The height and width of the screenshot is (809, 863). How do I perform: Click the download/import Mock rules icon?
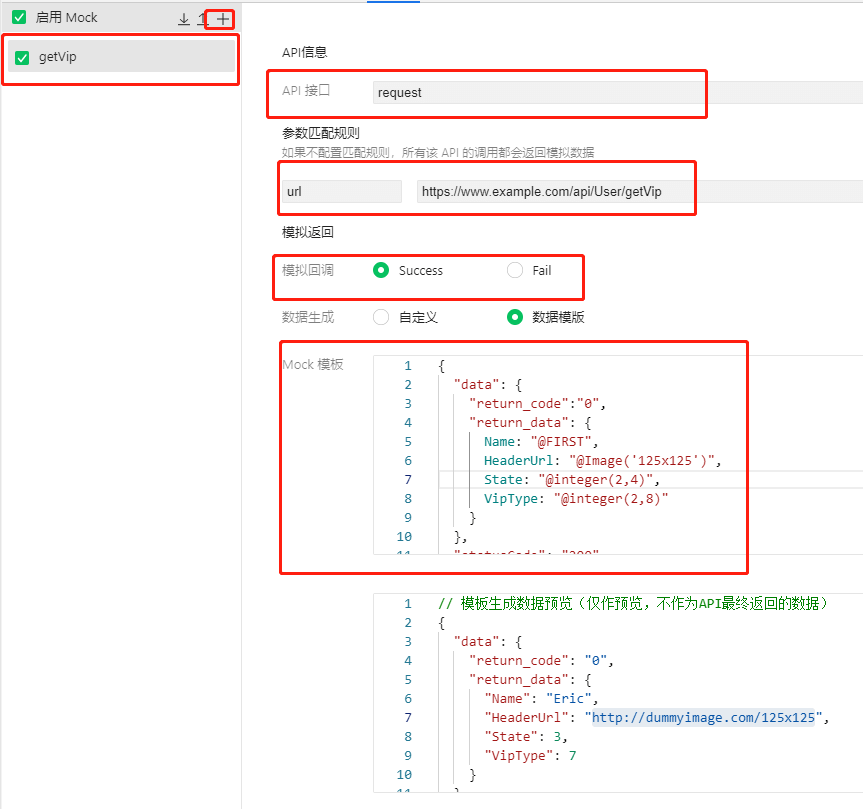(x=184, y=19)
